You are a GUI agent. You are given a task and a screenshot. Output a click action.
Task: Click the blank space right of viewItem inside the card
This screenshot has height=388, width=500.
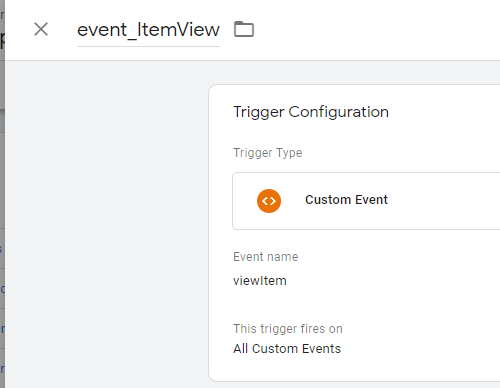click(393, 281)
